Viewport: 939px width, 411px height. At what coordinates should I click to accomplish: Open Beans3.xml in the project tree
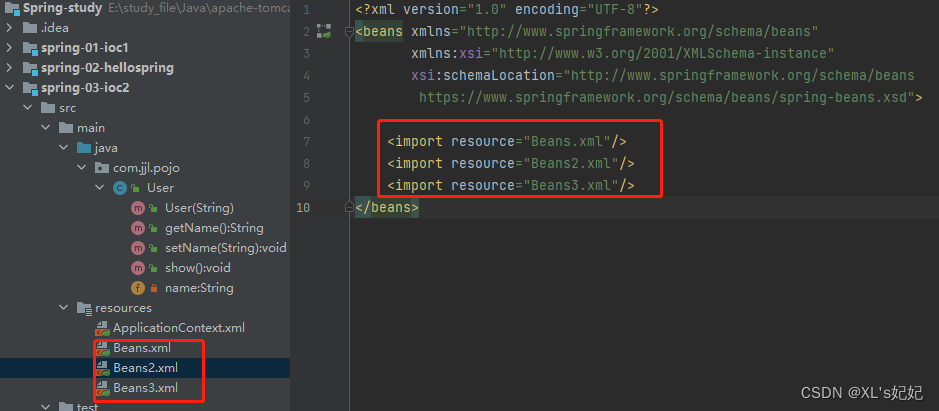point(146,388)
